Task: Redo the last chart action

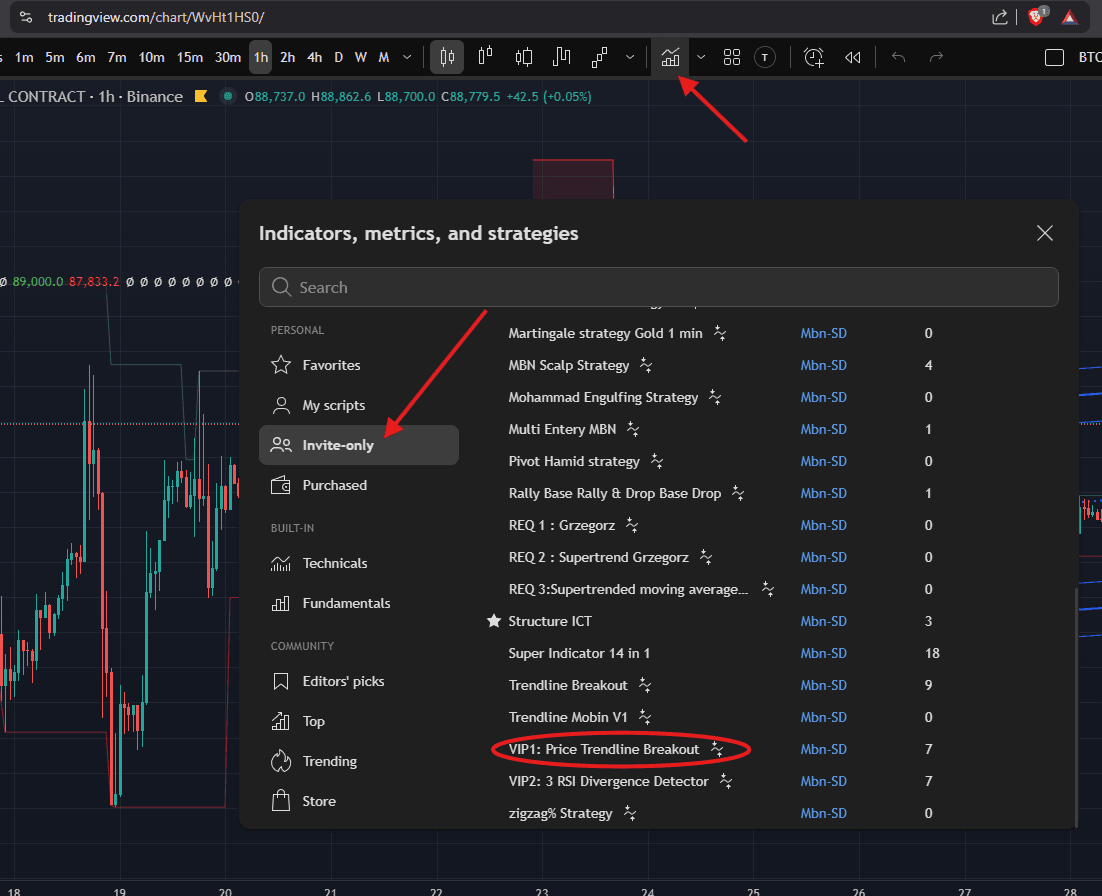Action: click(x=936, y=57)
